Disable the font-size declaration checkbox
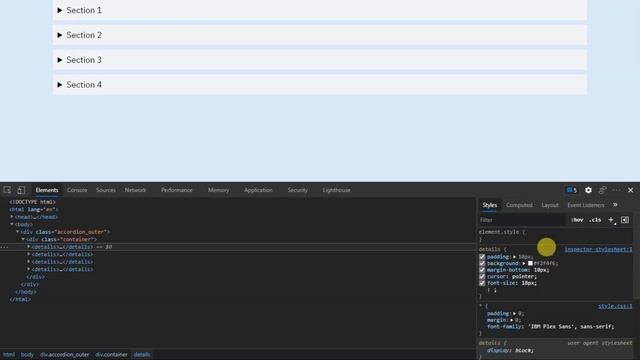The height and width of the screenshot is (360, 640). 482,283
